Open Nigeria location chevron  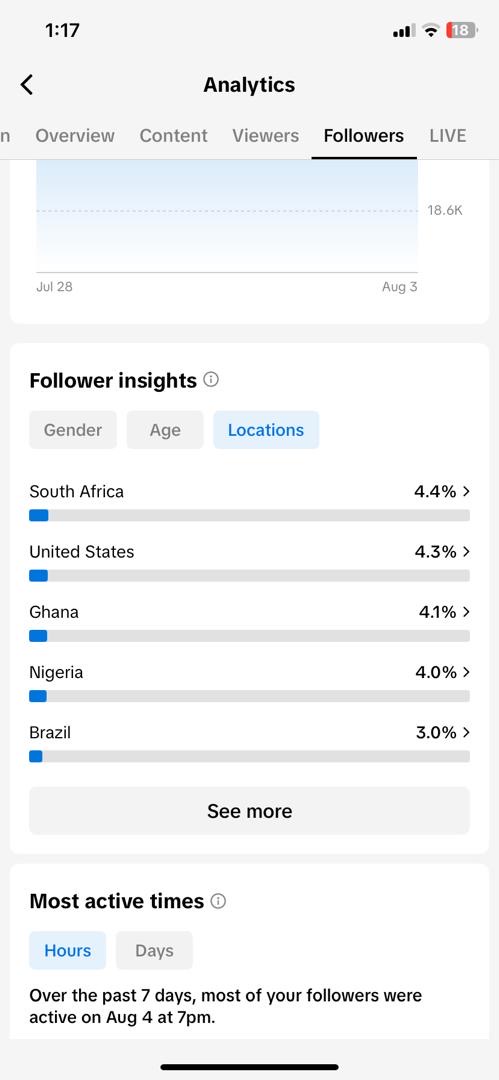[x=467, y=672]
